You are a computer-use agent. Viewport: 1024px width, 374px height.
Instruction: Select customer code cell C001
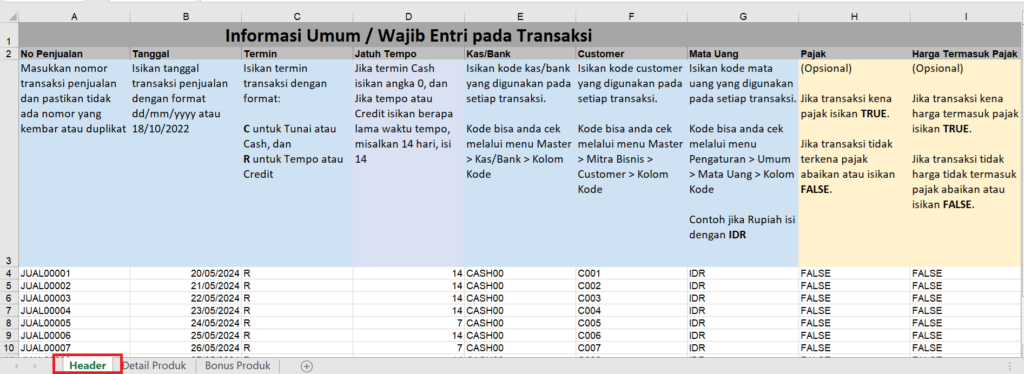click(632, 273)
